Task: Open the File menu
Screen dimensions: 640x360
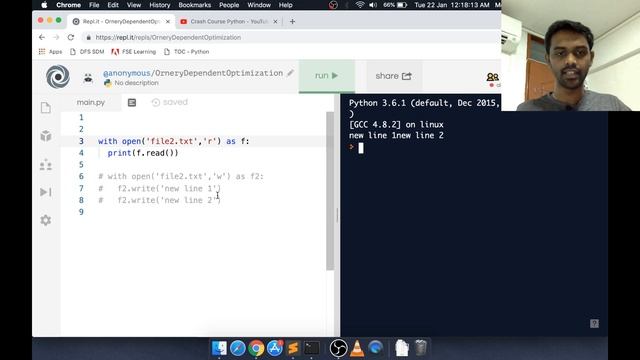Action: pos(94,5)
